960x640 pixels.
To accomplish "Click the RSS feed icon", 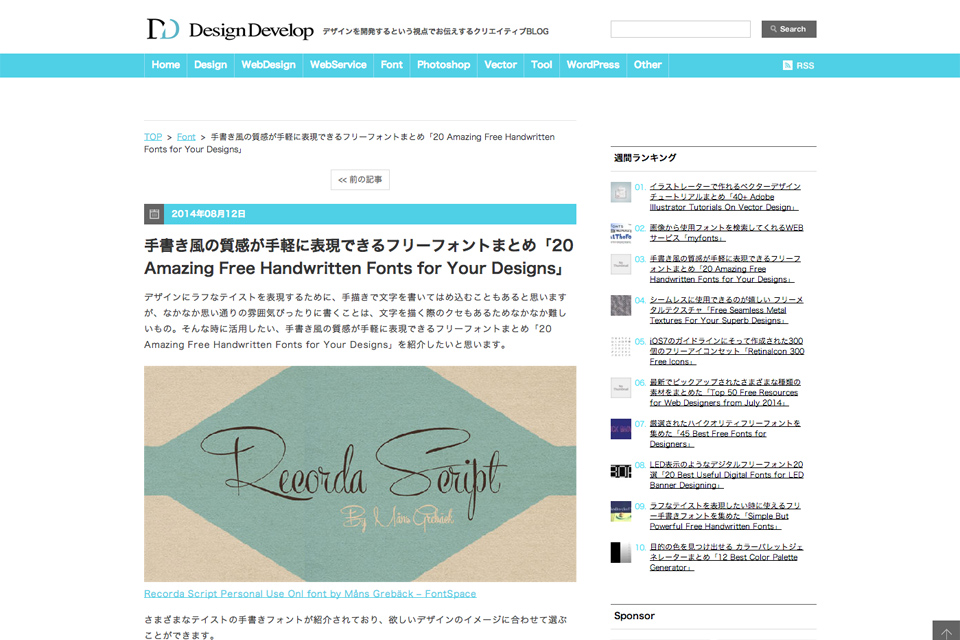I will click(x=787, y=66).
